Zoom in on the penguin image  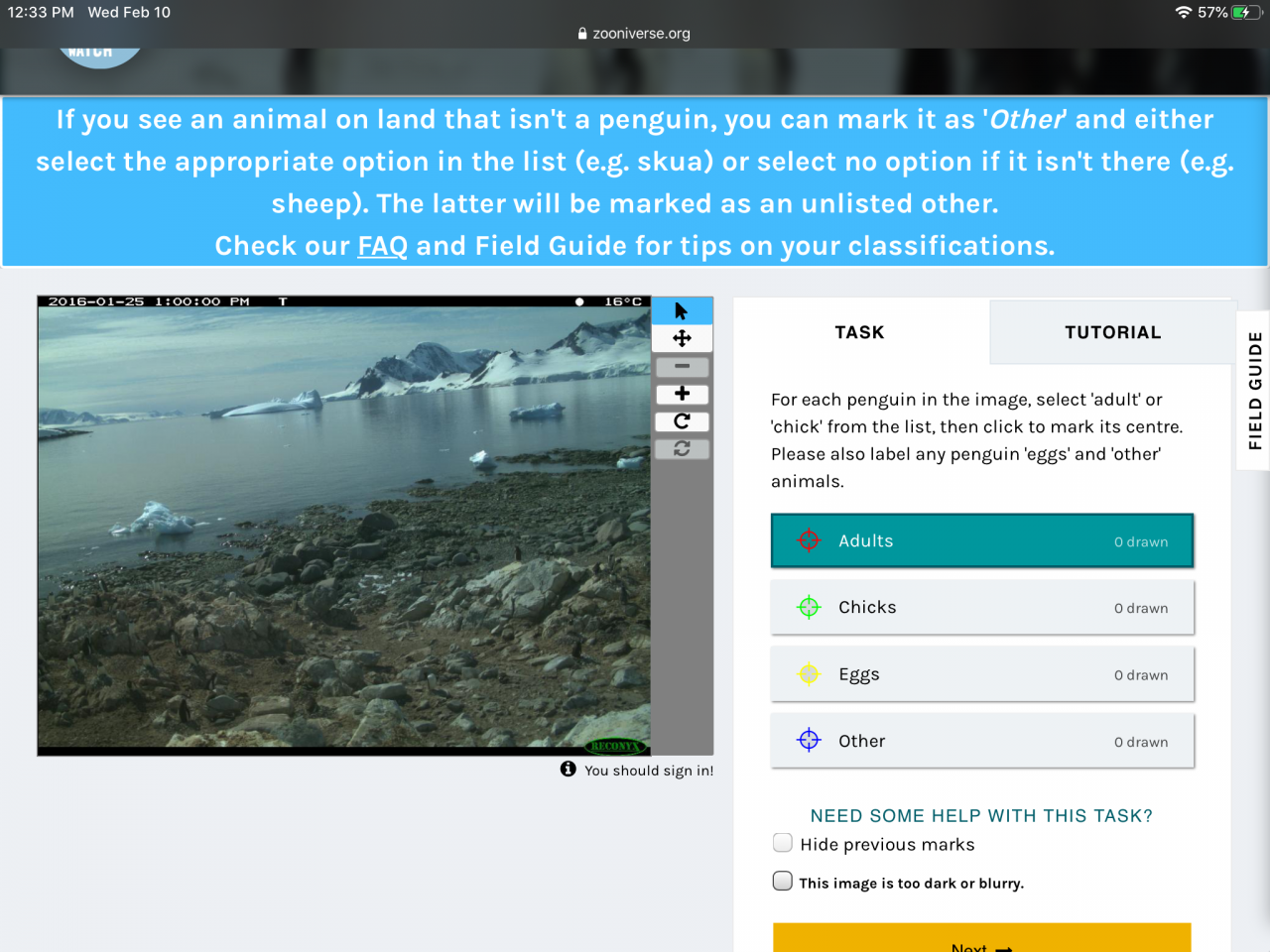[682, 394]
